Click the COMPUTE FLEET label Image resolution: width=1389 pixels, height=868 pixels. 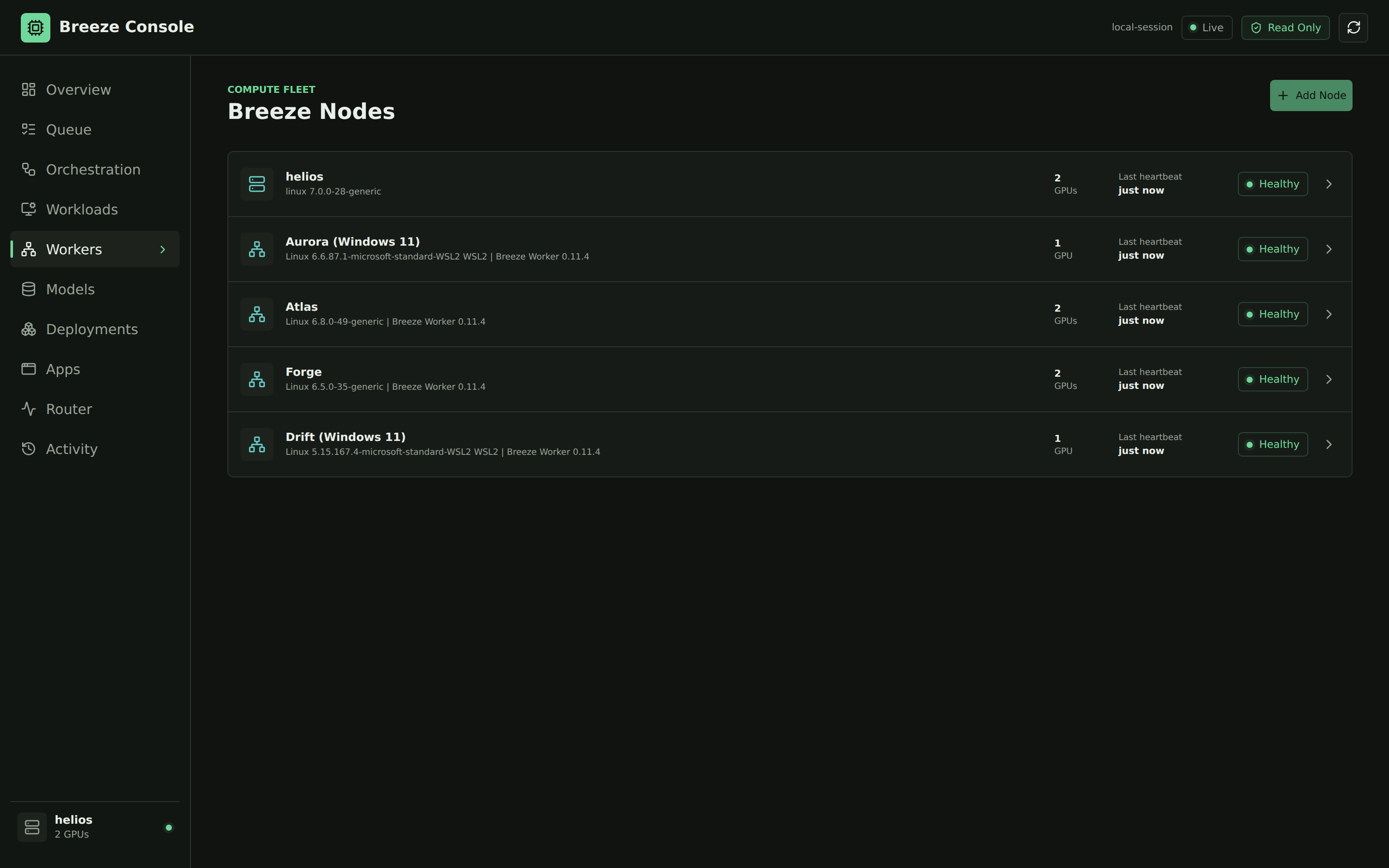pos(271,89)
